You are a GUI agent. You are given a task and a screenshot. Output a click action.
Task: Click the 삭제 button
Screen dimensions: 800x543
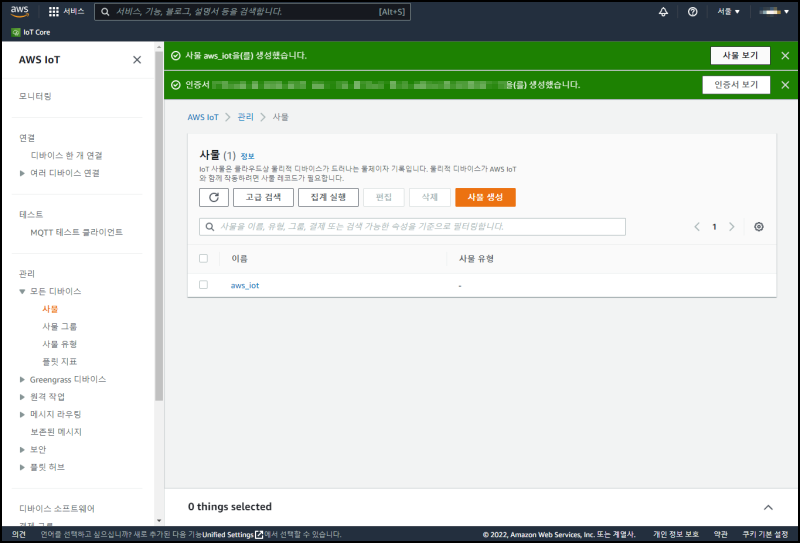(x=430, y=198)
